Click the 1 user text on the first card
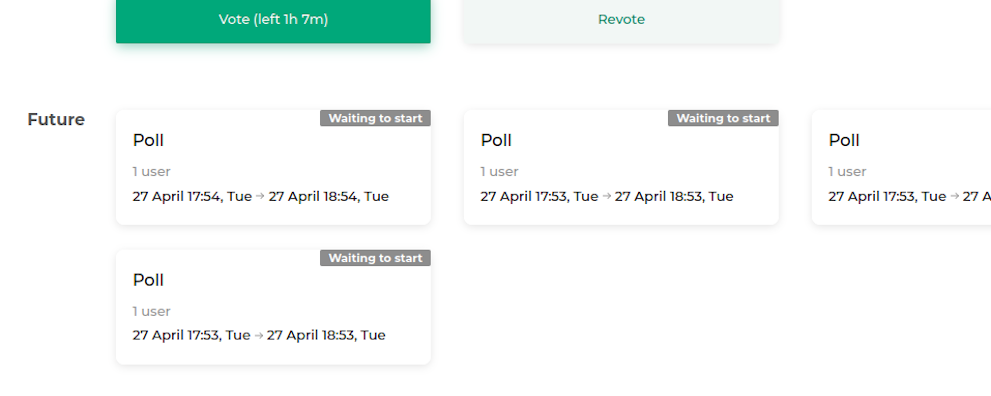This screenshot has height=396, width=991. tap(152, 171)
